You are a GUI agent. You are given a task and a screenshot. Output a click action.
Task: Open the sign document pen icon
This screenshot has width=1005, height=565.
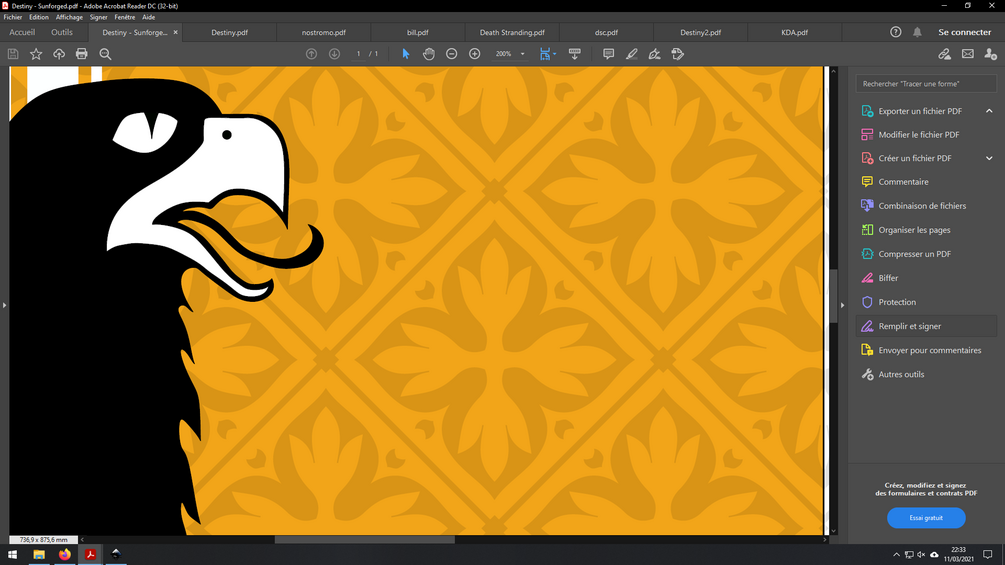click(x=654, y=54)
